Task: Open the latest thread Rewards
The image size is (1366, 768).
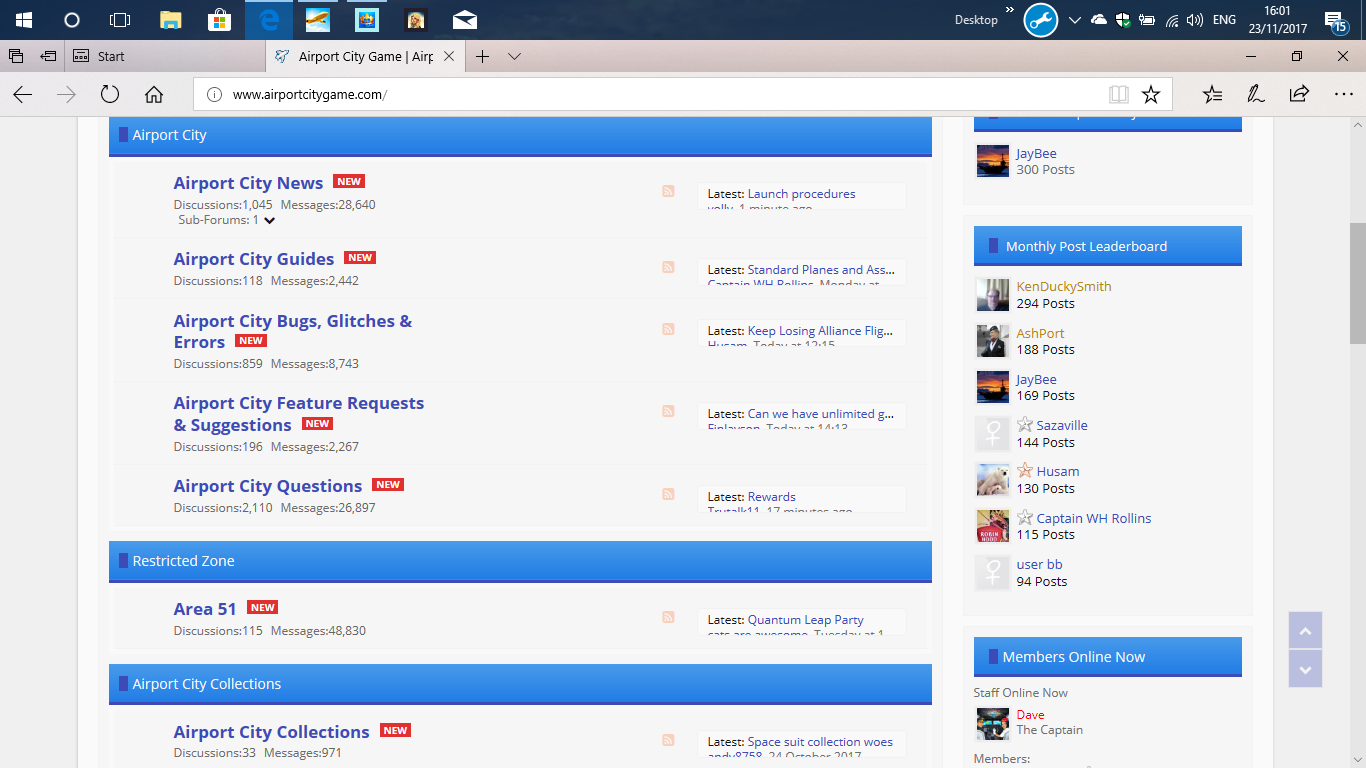Action: pyautogui.click(x=772, y=497)
